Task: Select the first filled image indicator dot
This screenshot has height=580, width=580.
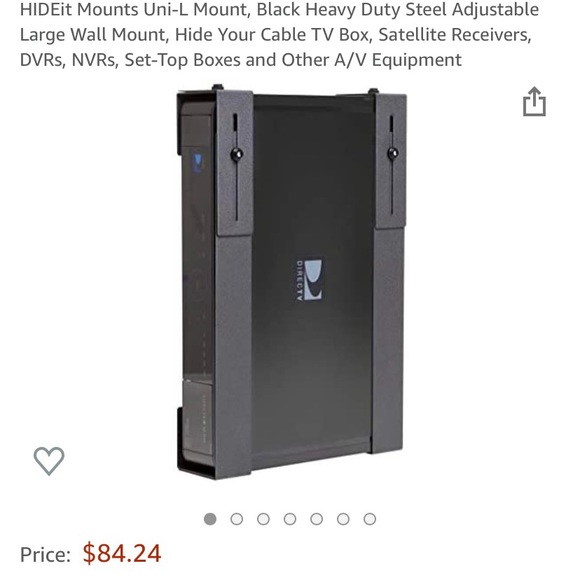Action: pyautogui.click(x=210, y=519)
